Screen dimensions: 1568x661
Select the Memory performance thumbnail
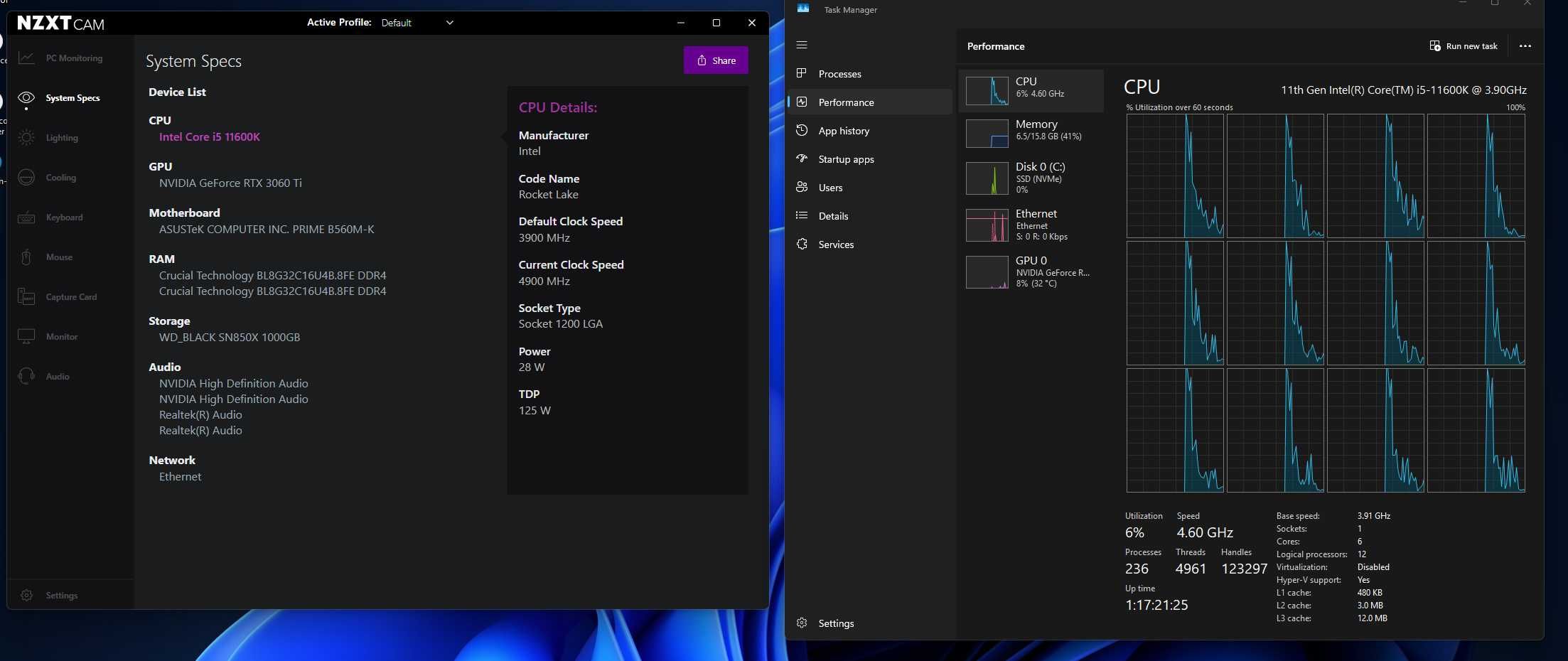tap(987, 134)
